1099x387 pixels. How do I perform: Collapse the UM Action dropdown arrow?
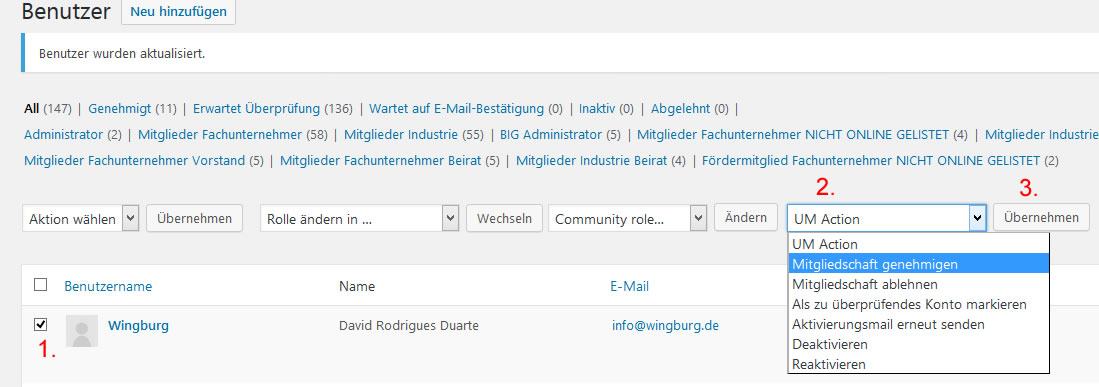pos(977,219)
